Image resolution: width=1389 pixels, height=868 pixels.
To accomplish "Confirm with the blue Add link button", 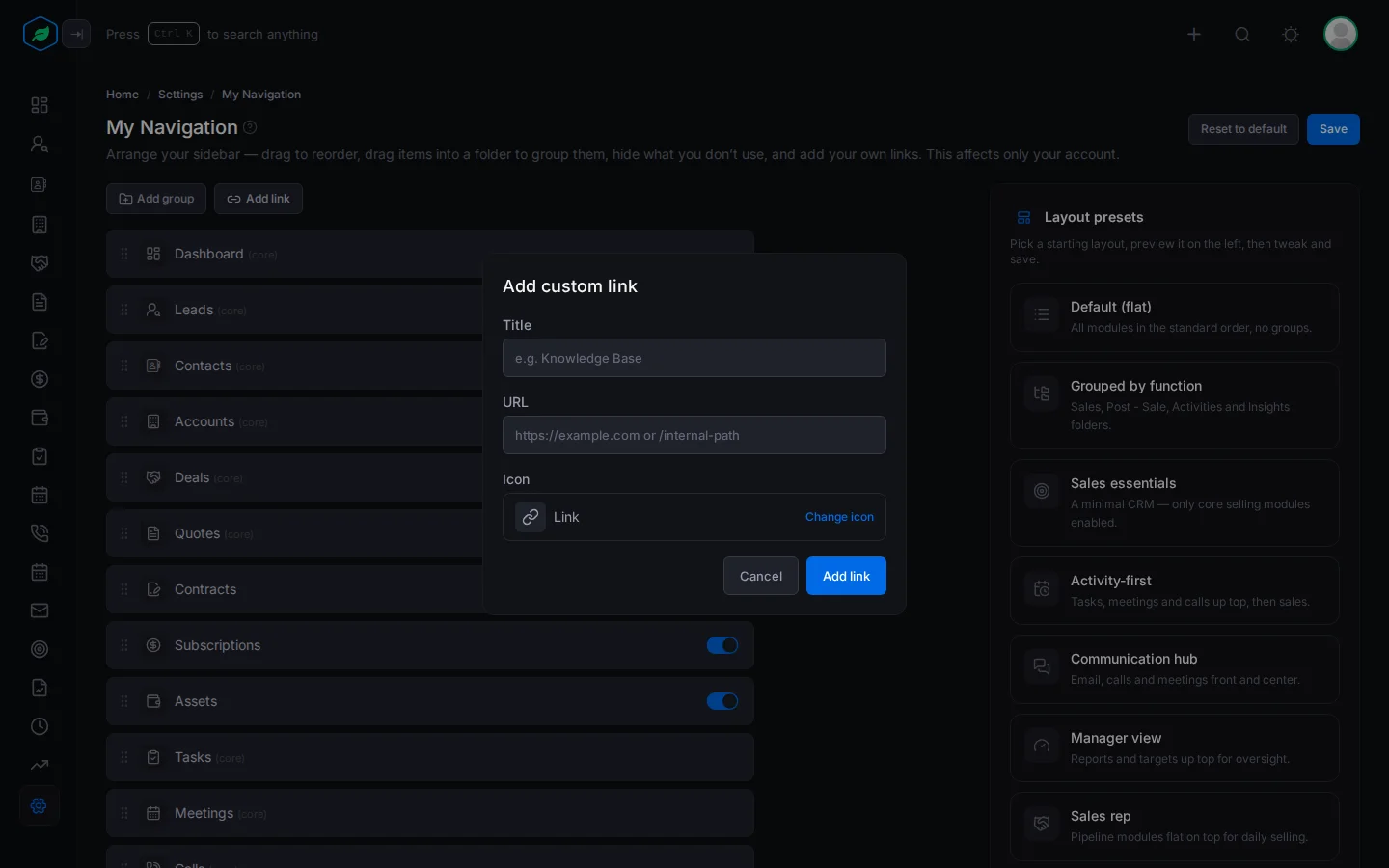I will coord(846,576).
